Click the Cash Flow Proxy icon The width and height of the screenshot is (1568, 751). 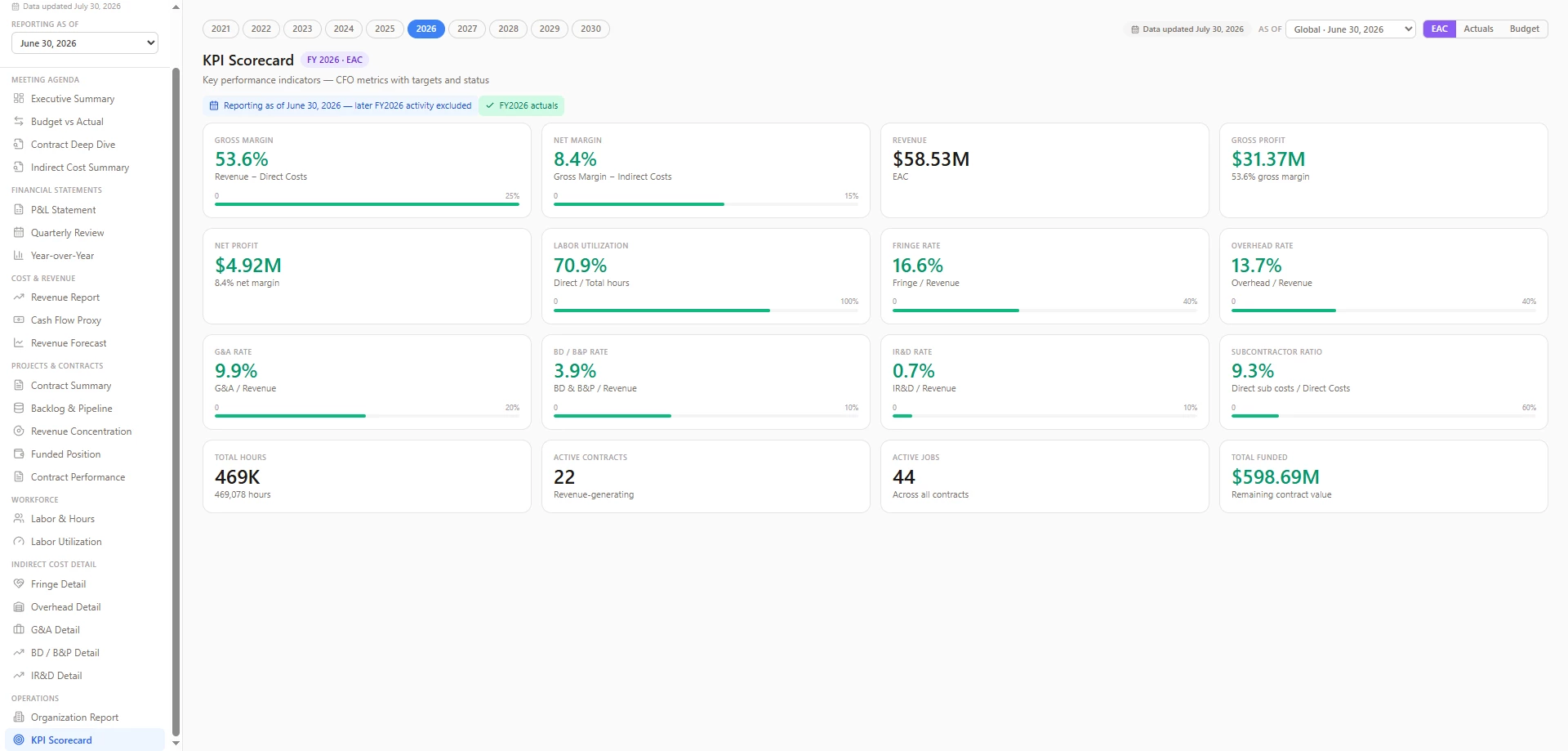19,320
